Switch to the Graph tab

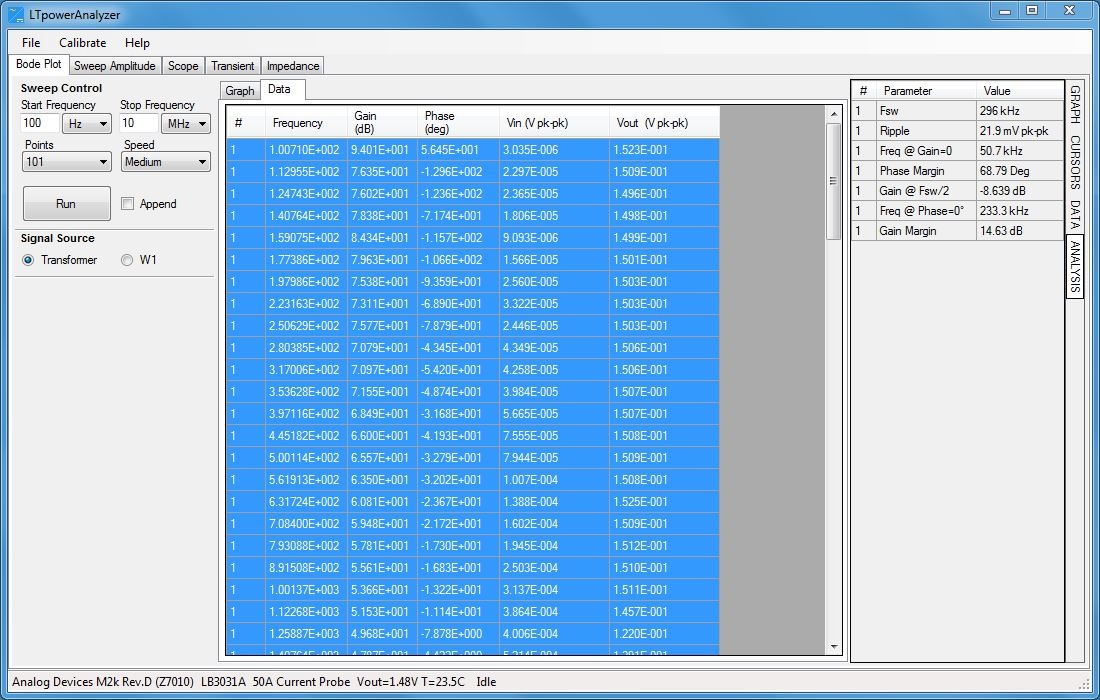tap(240, 91)
